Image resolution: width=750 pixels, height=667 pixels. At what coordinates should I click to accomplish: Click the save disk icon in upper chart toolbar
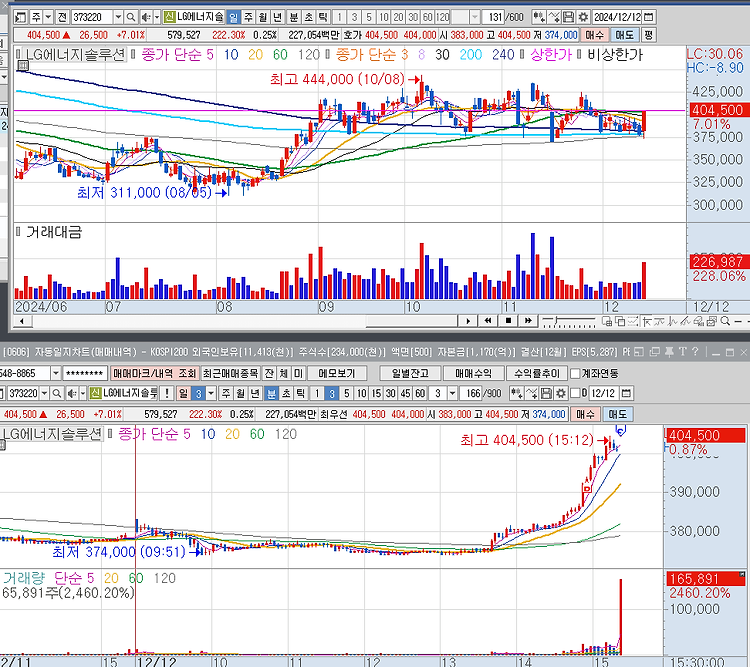coord(569,18)
